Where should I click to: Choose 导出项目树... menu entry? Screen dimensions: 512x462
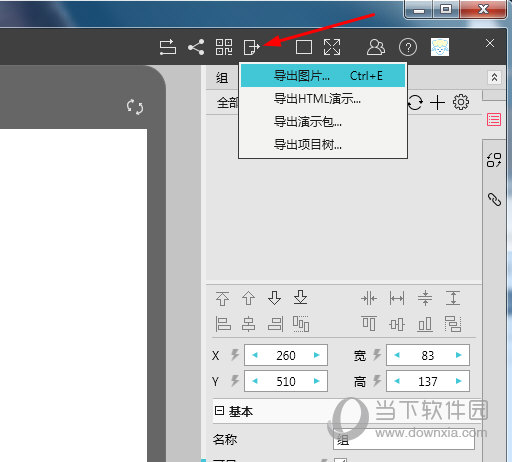pyautogui.click(x=323, y=145)
